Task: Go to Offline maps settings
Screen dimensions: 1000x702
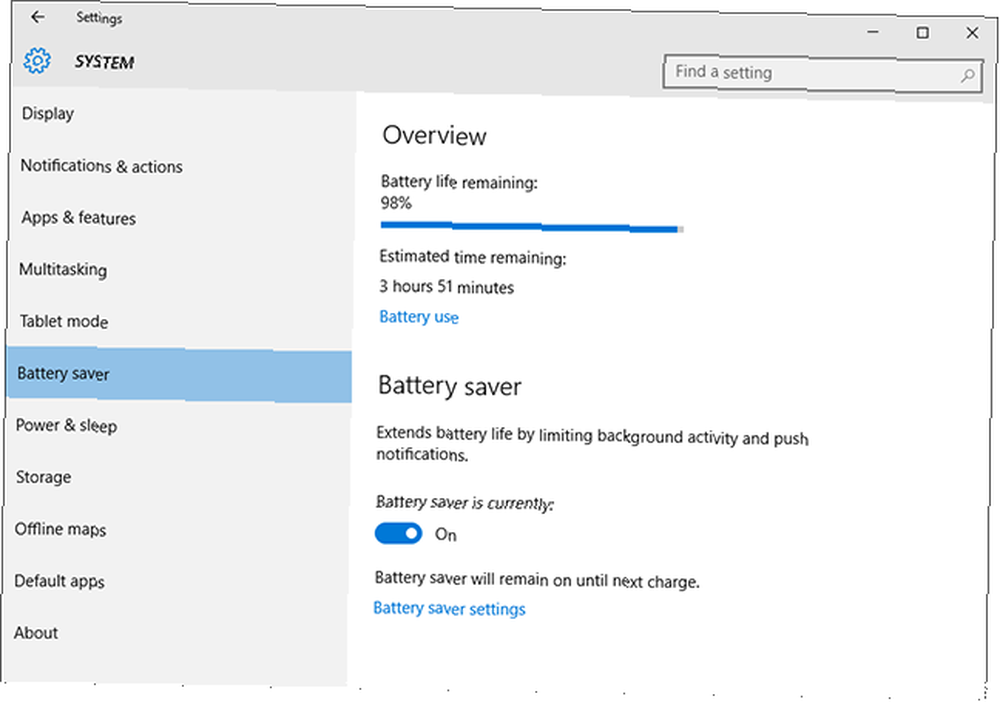Action: pyautogui.click(x=61, y=529)
